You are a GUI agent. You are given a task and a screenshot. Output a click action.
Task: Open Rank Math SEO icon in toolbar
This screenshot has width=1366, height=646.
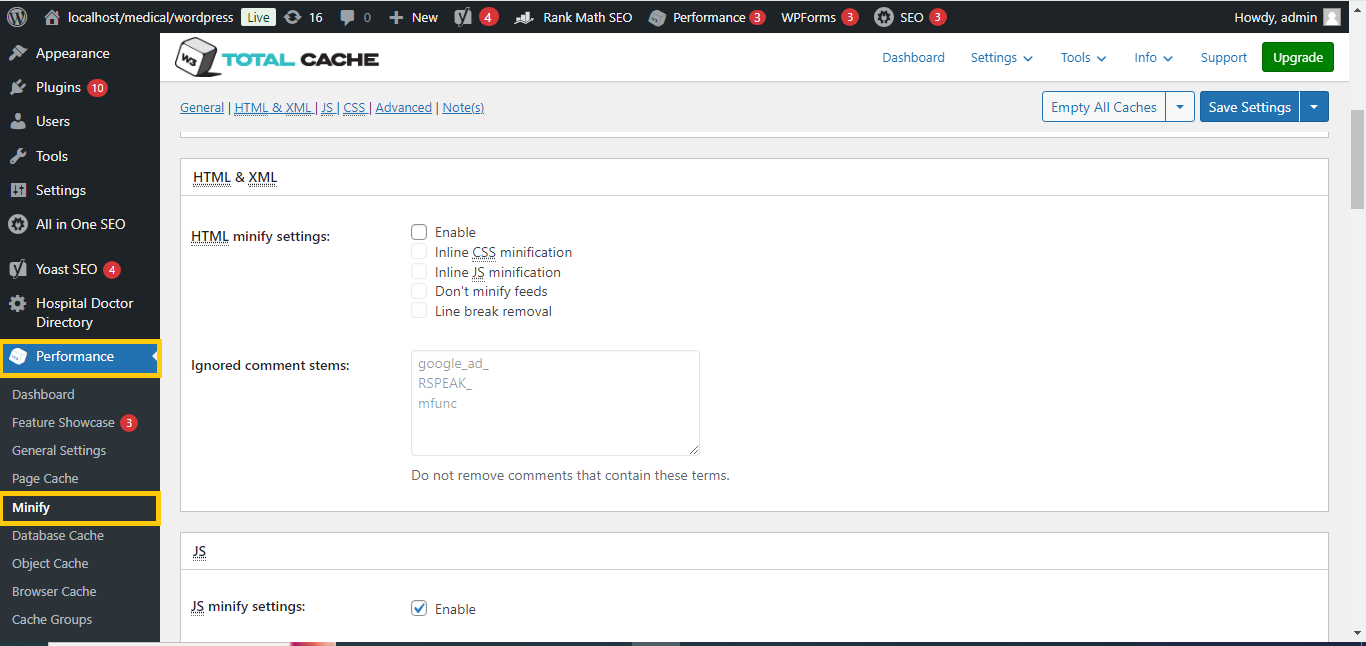tap(523, 17)
